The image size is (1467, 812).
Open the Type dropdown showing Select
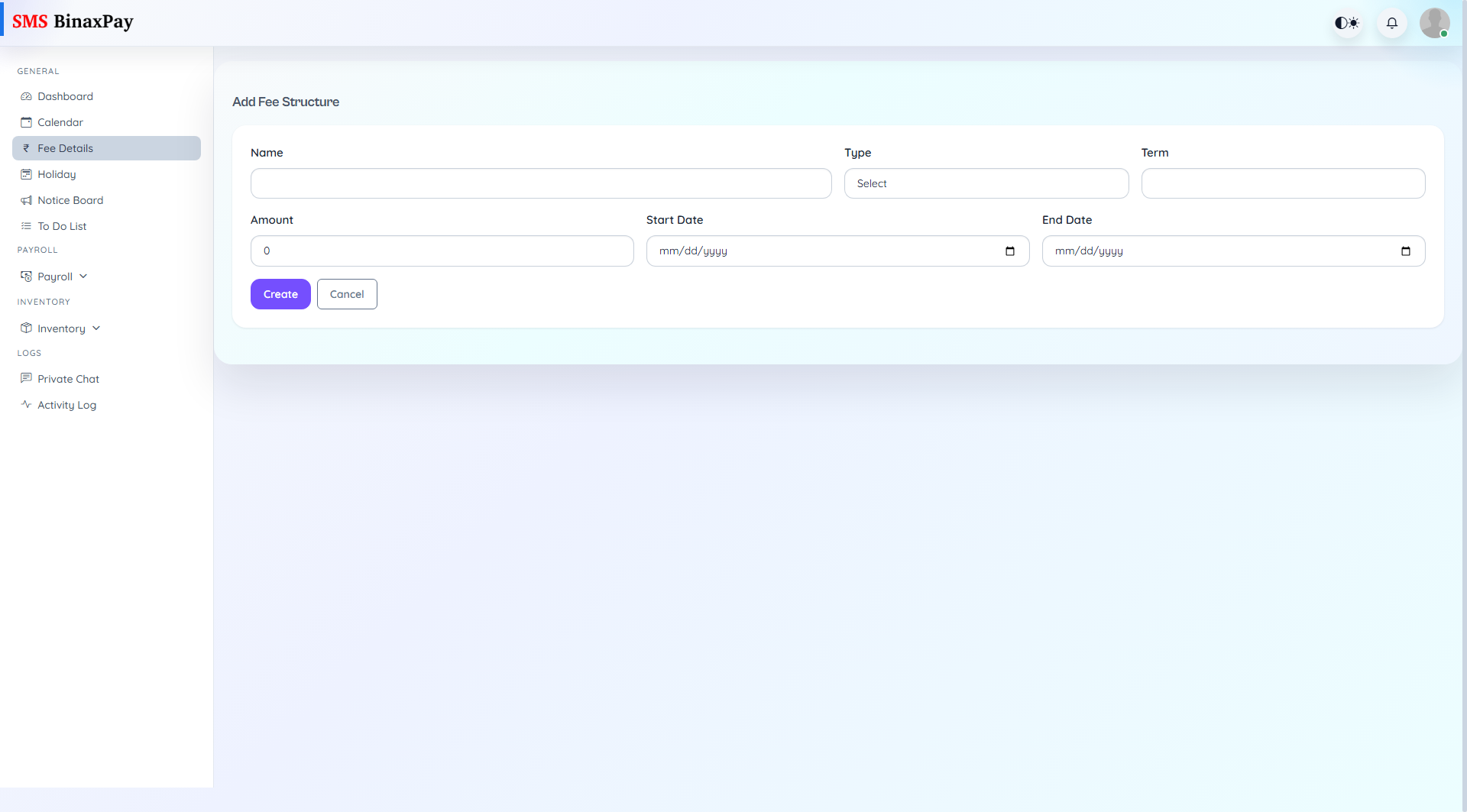pyautogui.click(x=986, y=183)
